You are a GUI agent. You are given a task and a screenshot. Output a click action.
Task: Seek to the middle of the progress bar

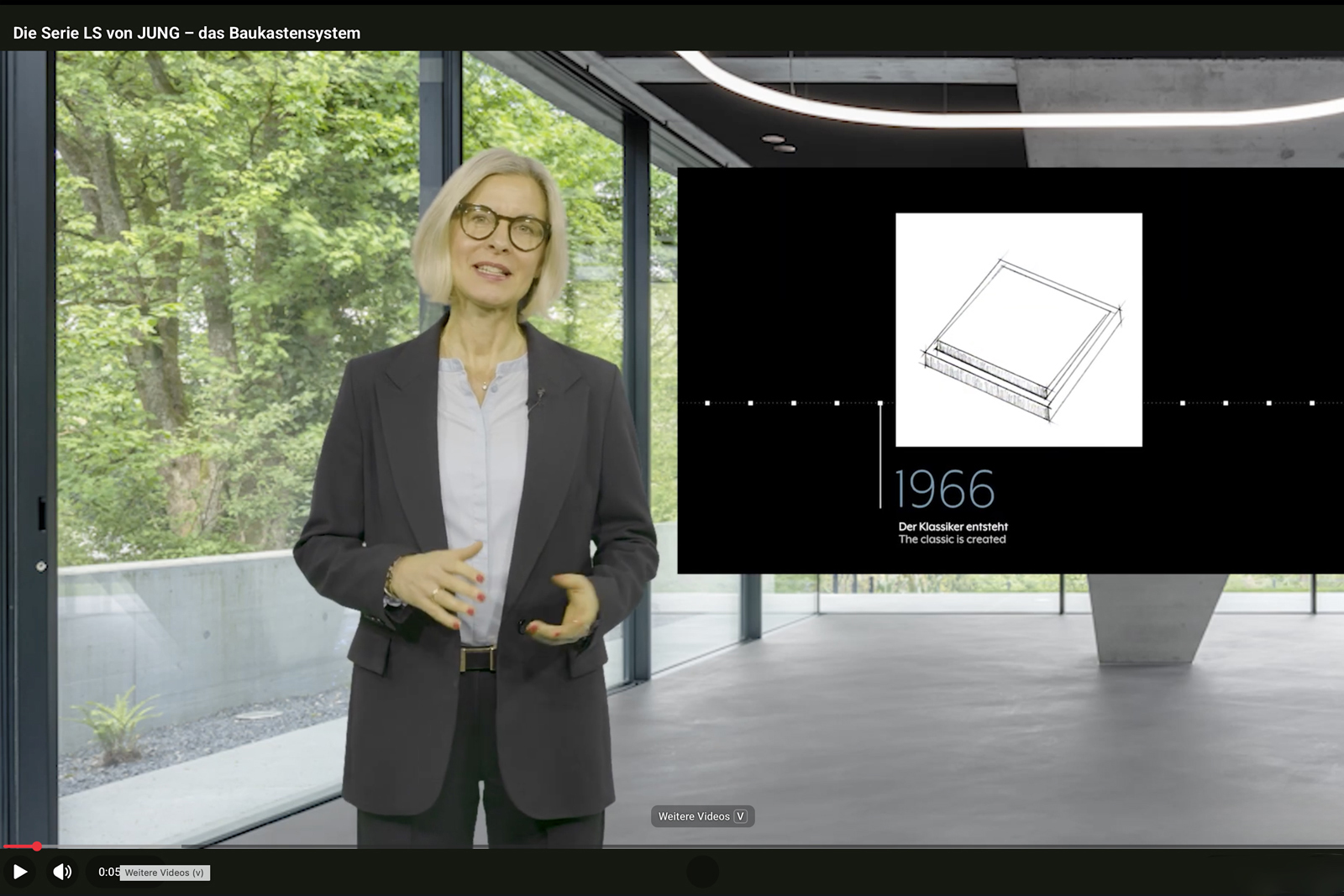click(x=672, y=846)
